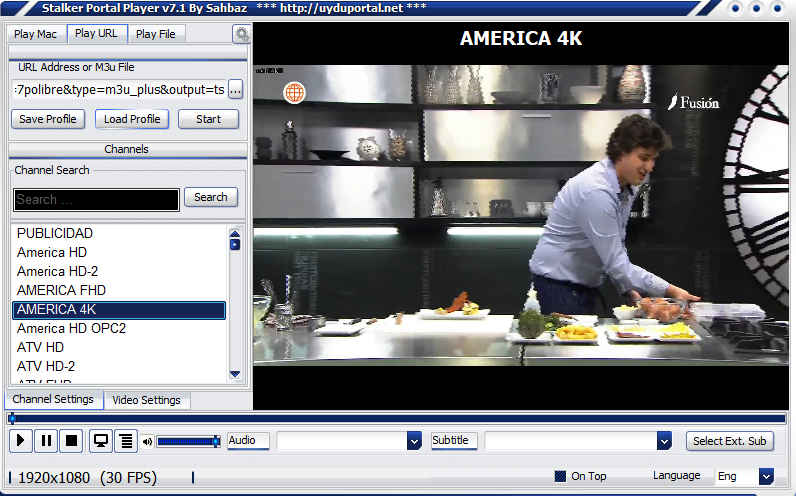Switch to the Play URL tab
Image resolution: width=796 pixels, height=496 pixels.
point(96,33)
